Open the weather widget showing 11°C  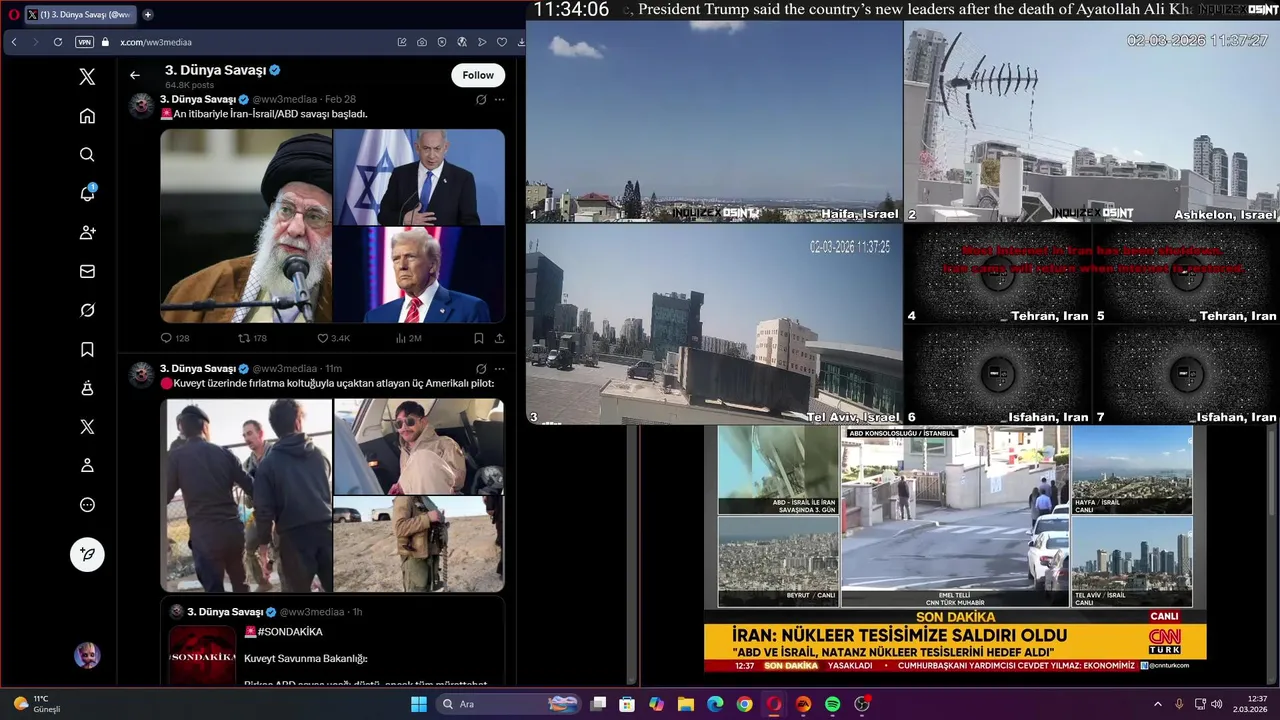coord(38,704)
